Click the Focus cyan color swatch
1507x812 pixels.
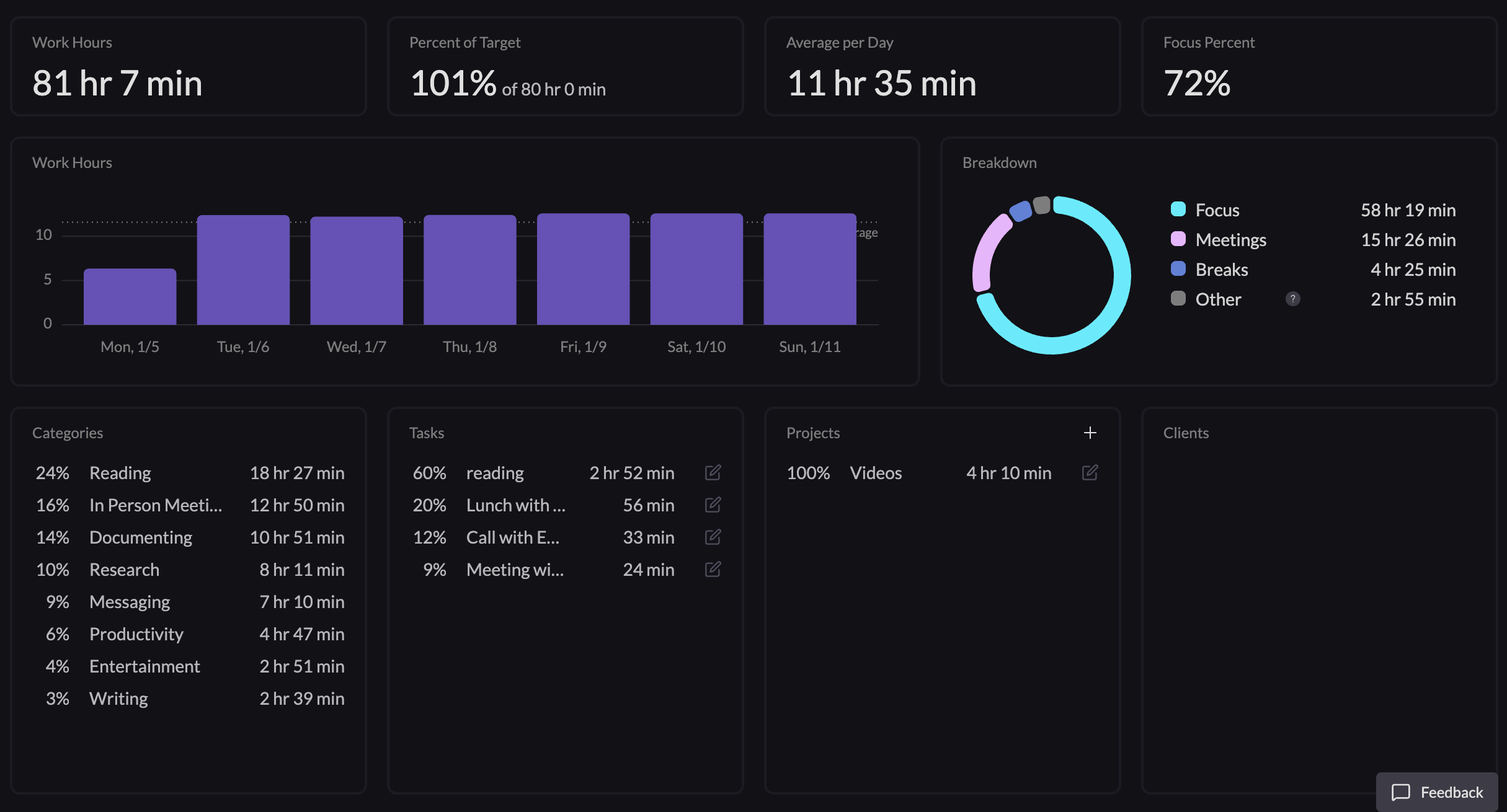pos(1178,210)
